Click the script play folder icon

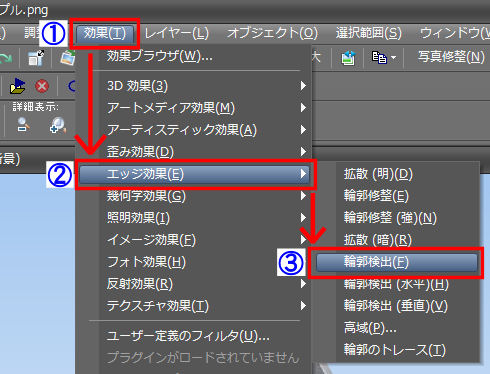tap(17, 86)
